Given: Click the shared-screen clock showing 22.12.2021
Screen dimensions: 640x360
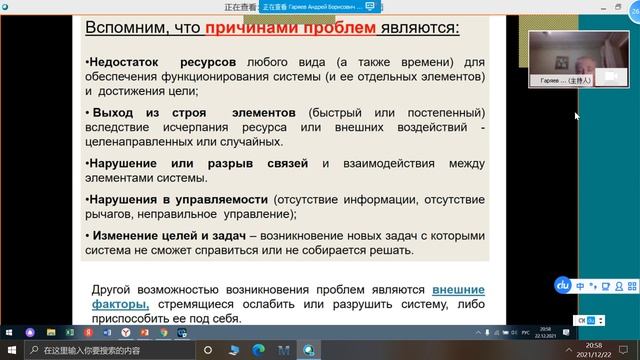Looking at the screenshot, I should (x=545, y=332).
